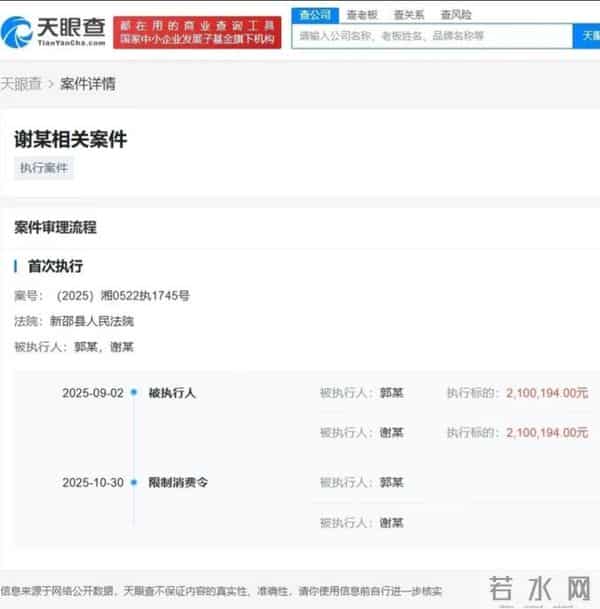
Task: Click the 执行案件 tag
Action: pos(44,168)
